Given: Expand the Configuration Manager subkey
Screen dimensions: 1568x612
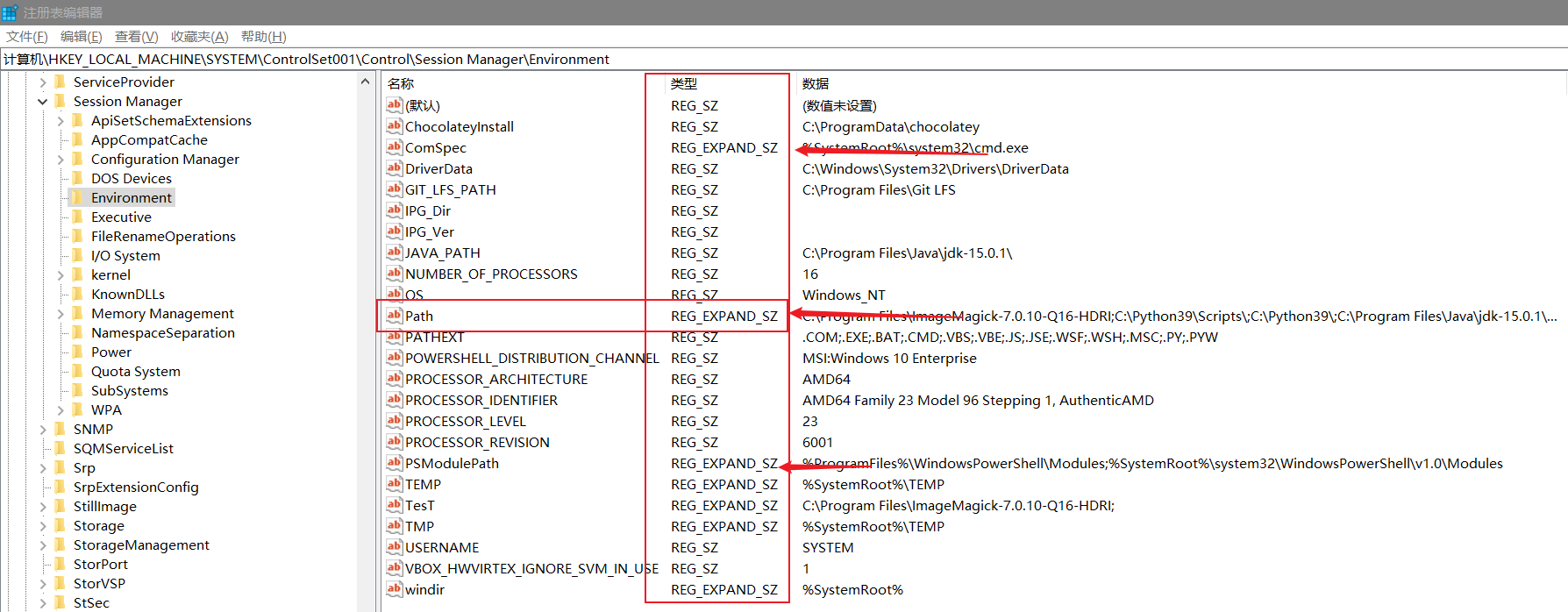Looking at the screenshot, I should click(x=61, y=160).
